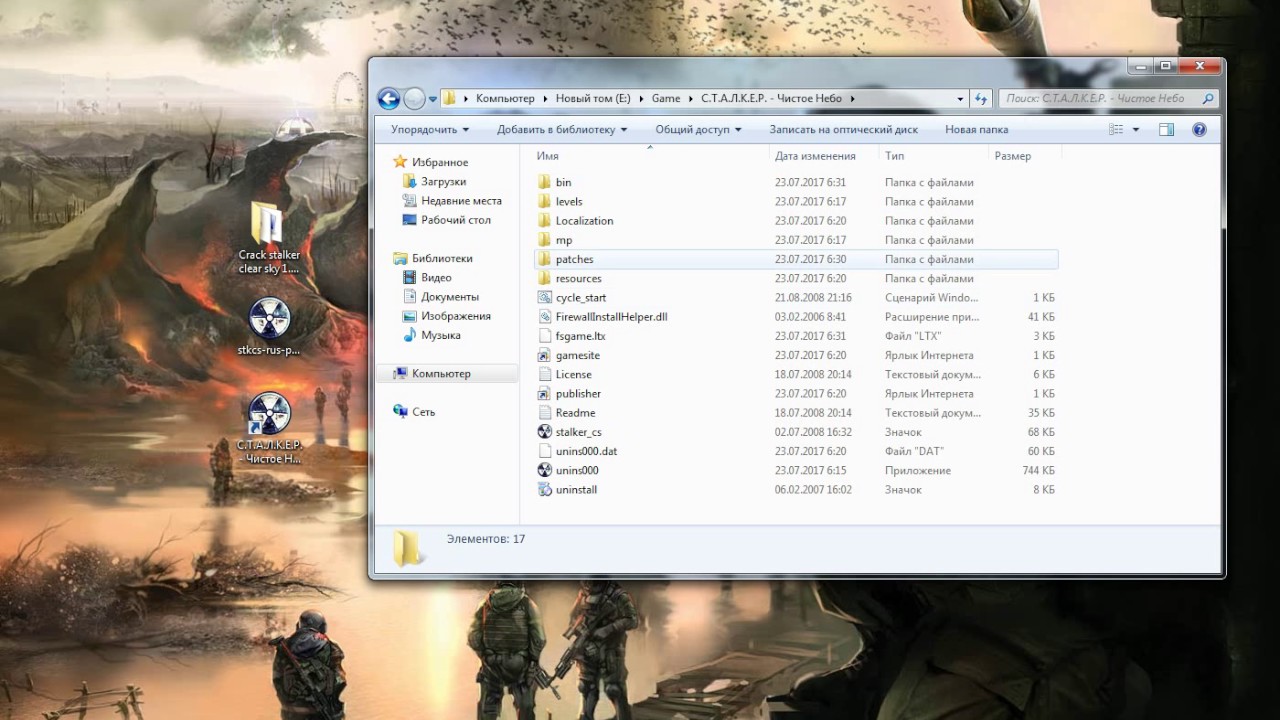
Task: Select the 'gamesite' internet shortcut icon
Action: tap(544, 355)
